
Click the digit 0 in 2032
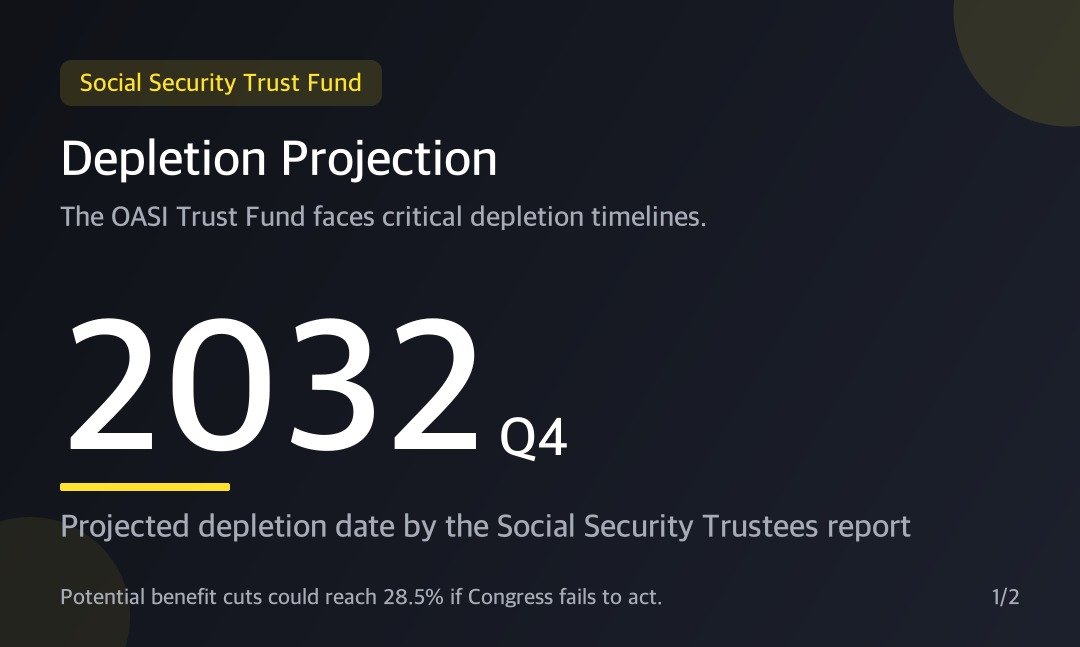[x=220, y=384]
